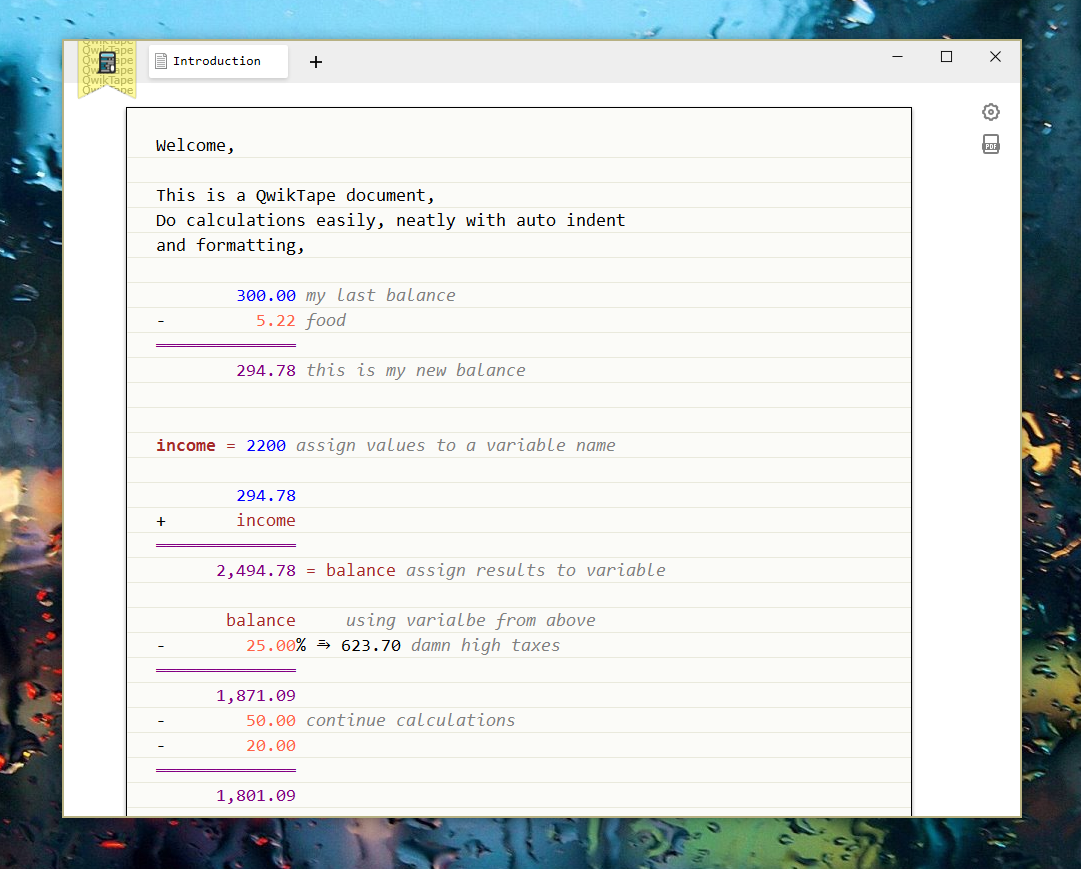Select the result 1,801.09
This screenshot has height=869, width=1081.
[x=256, y=795]
